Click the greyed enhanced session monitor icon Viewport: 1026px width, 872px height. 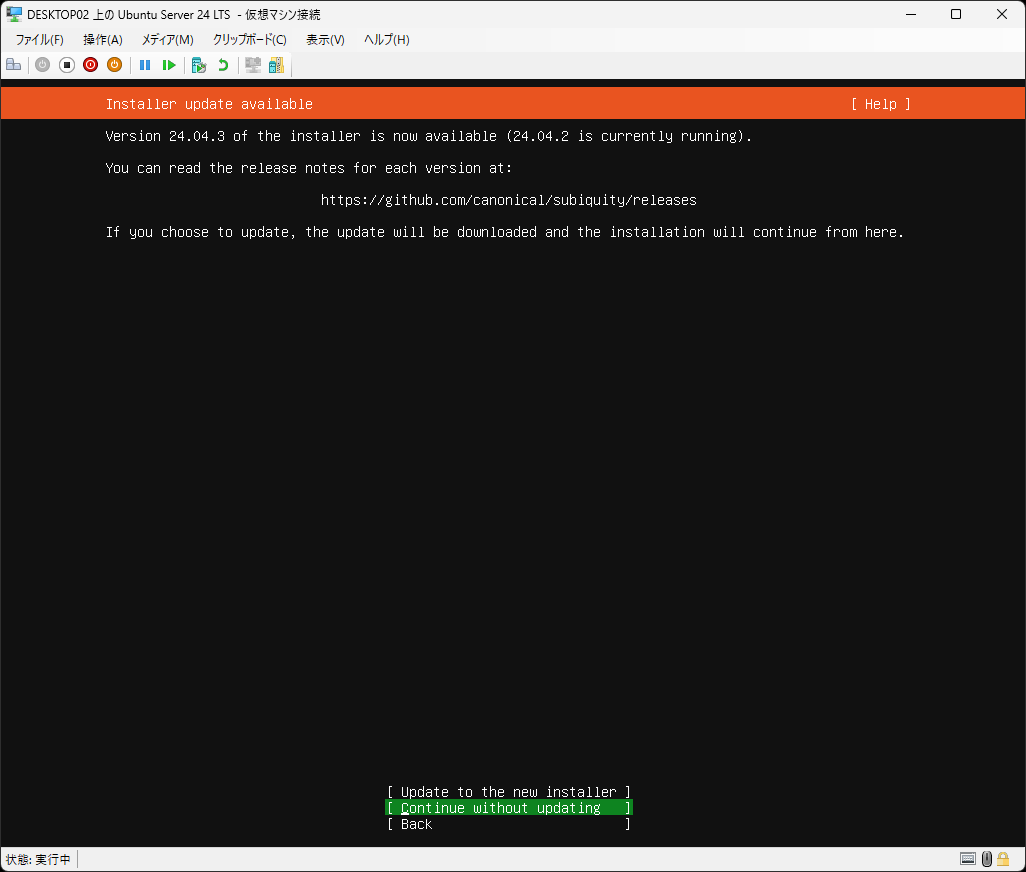(x=253, y=65)
